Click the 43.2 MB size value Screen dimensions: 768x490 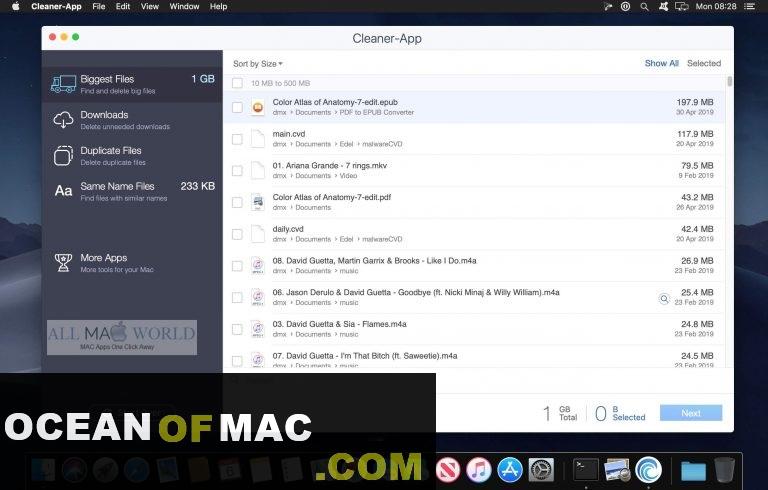point(697,197)
